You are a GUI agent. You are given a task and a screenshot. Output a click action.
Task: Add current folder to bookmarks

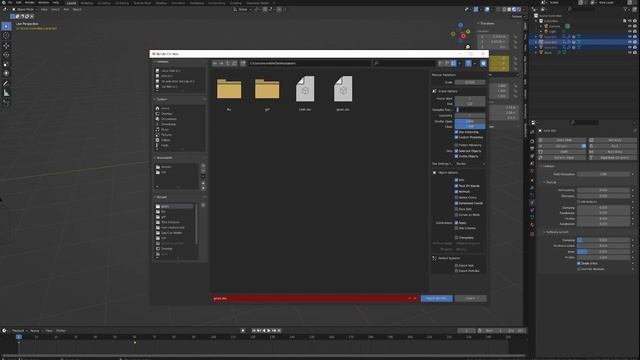point(203,166)
